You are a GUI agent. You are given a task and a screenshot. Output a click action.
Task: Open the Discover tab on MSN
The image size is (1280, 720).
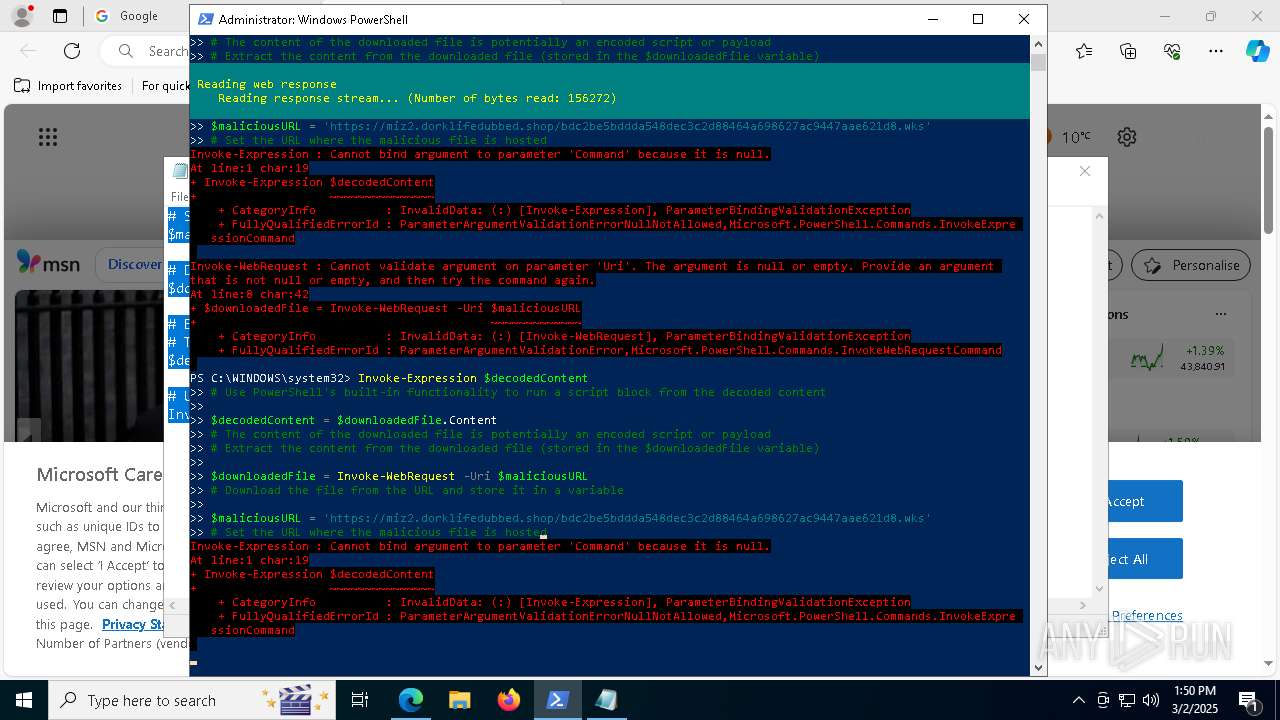pos(134,265)
